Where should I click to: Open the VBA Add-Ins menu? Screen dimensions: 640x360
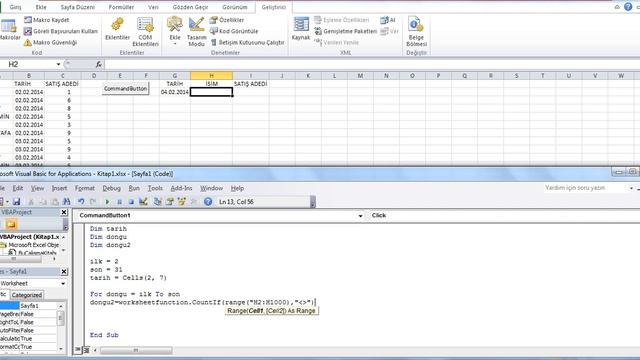(181, 188)
